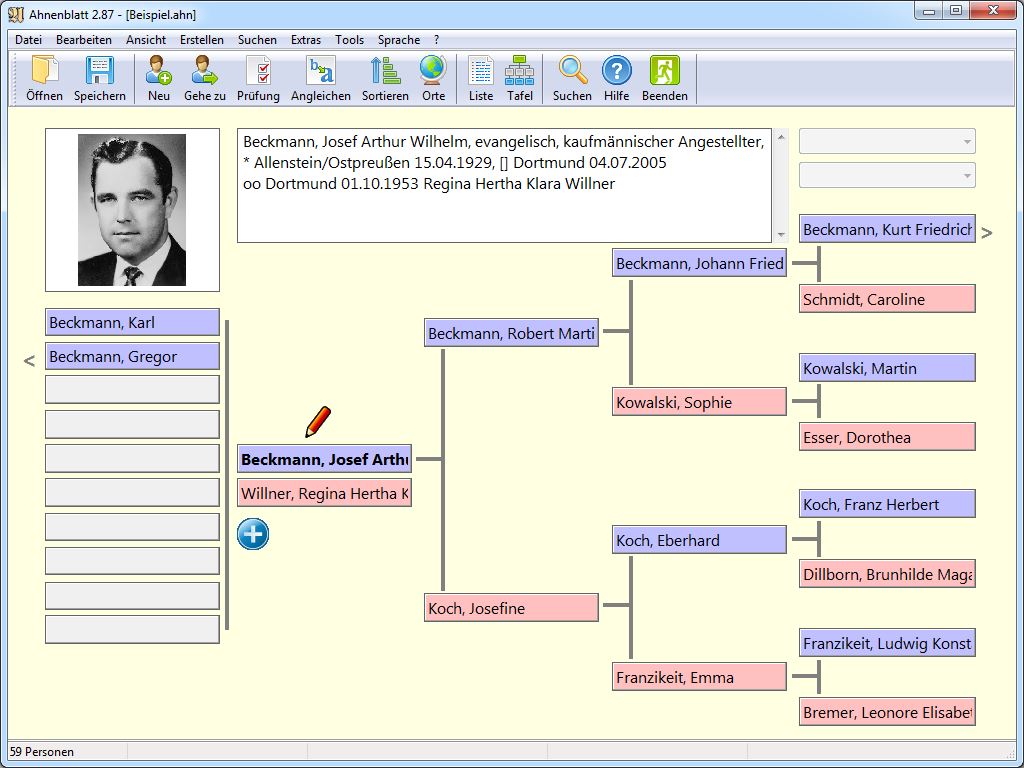
Task: Click the Speichern floppy disk icon
Action: (99, 71)
